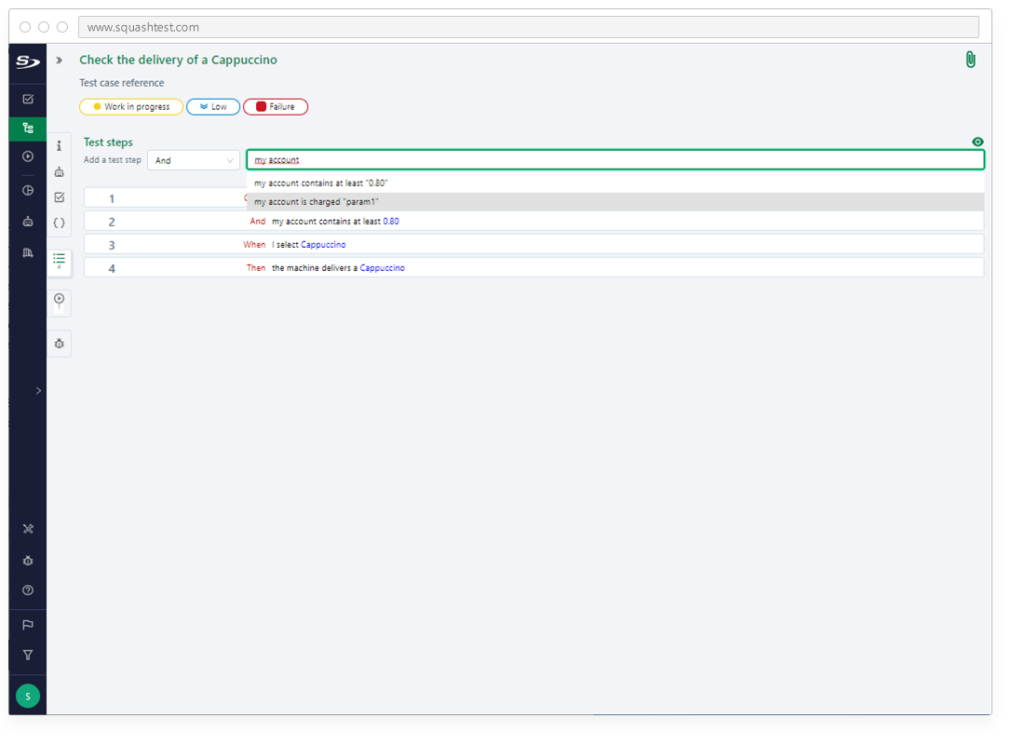Screen dimensions: 1024x745
Task: Open the Action library book icon
Action: point(27,253)
